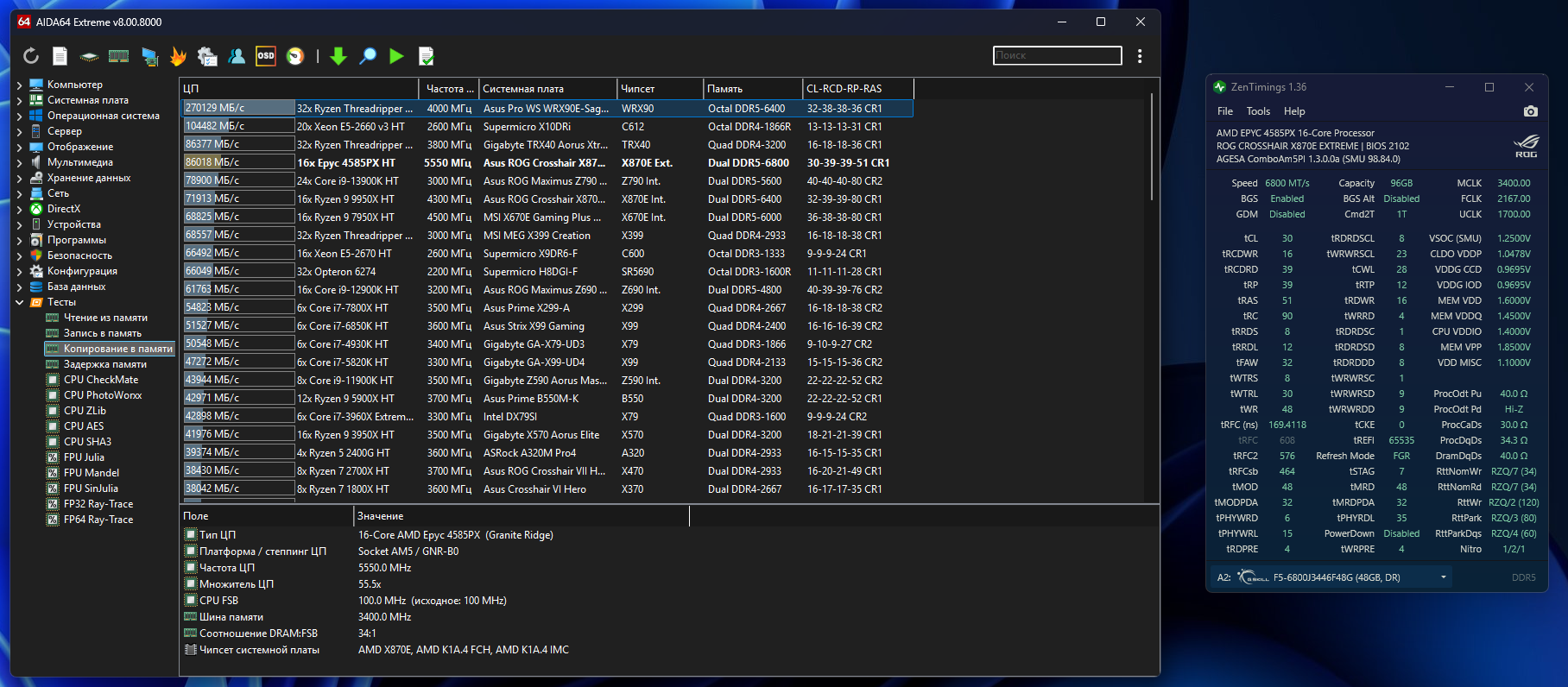Expand the Сервер tree node
Image resolution: width=1568 pixels, height=687 pixels.
click(x=20, y=131)
